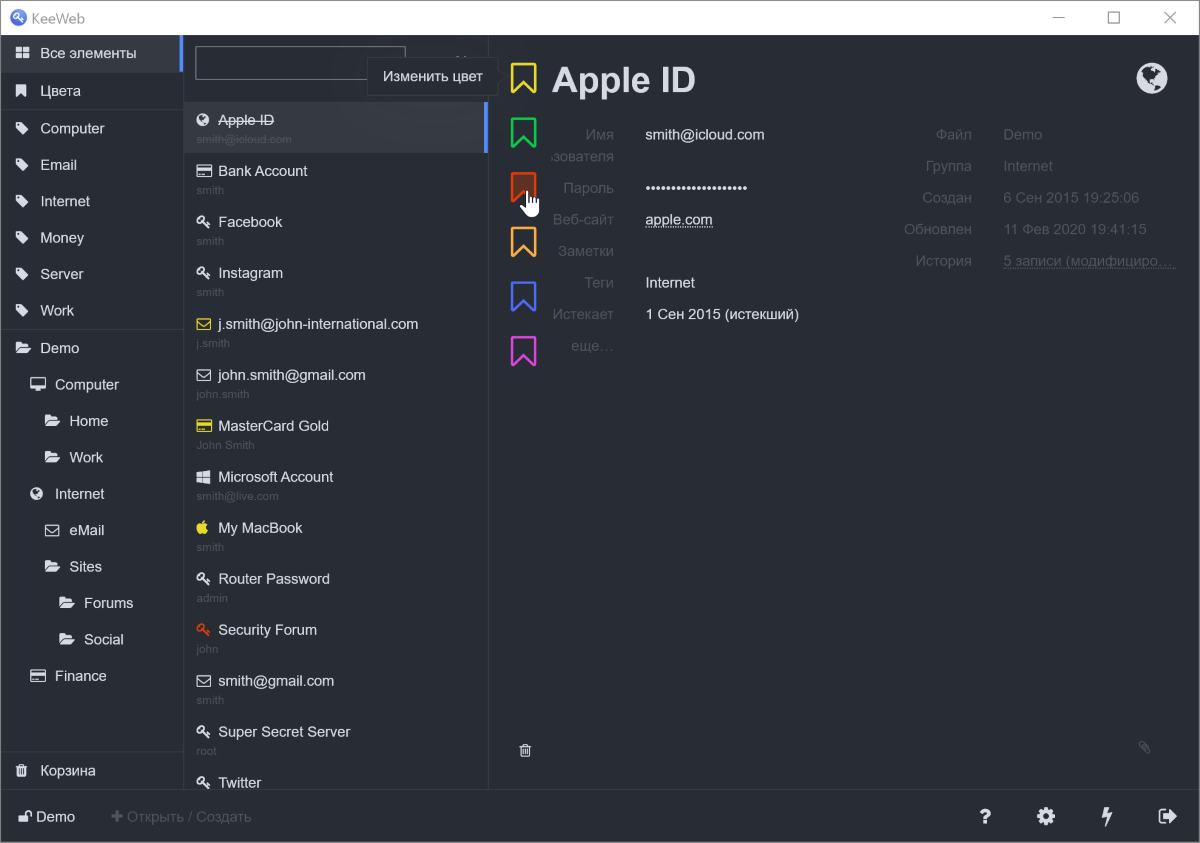Click the lock/sign-out icon in footer
This screenshot has width=1200, height=843.
coord(1167,816)
